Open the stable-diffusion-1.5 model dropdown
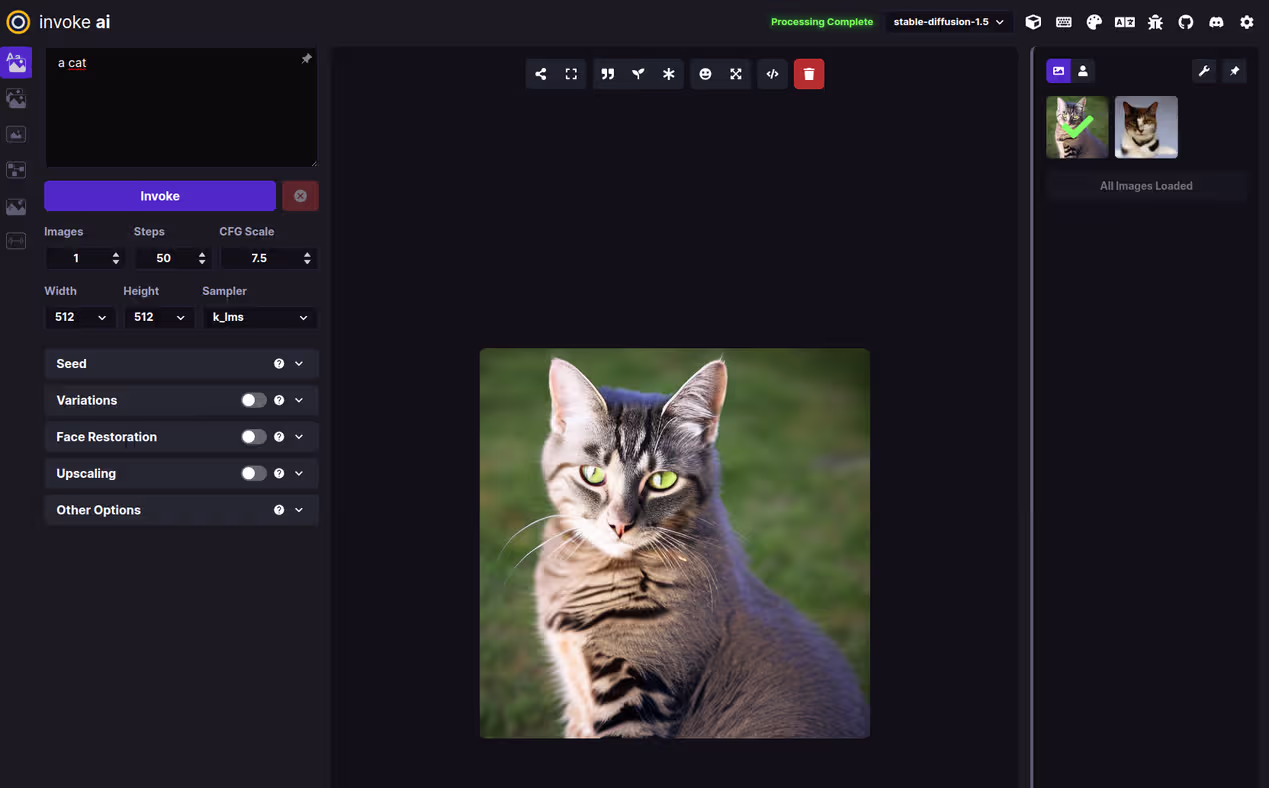The image size is (1269, 788). [x=948, y=22]
